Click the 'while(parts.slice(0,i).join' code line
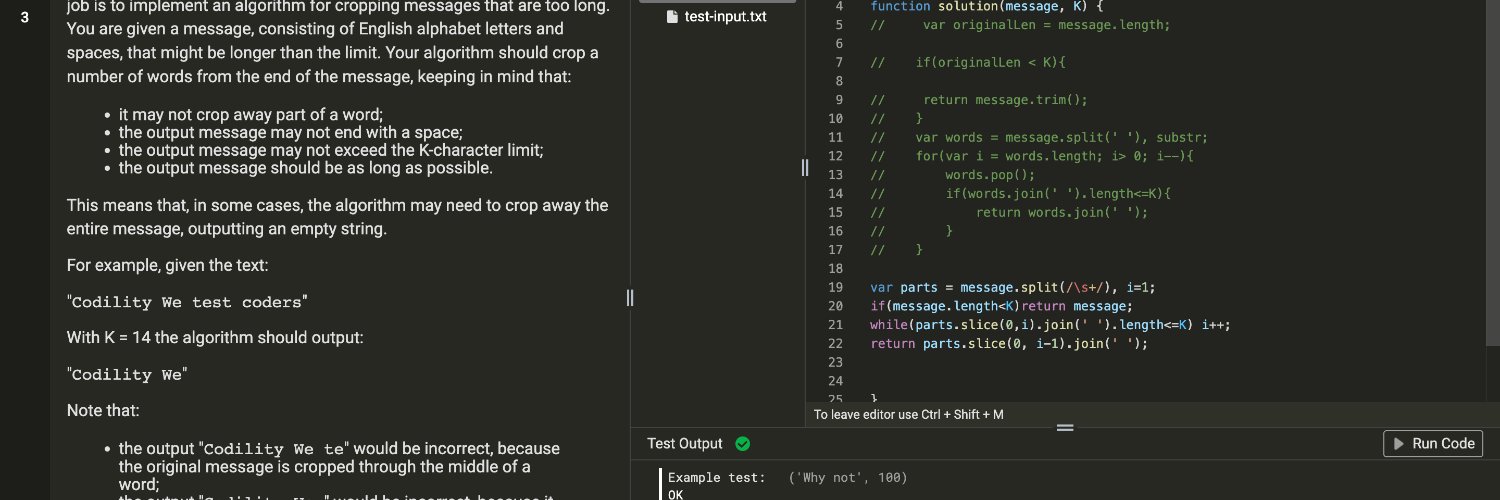This screenshot has width=1500, height=500. tap(1050, 325)
